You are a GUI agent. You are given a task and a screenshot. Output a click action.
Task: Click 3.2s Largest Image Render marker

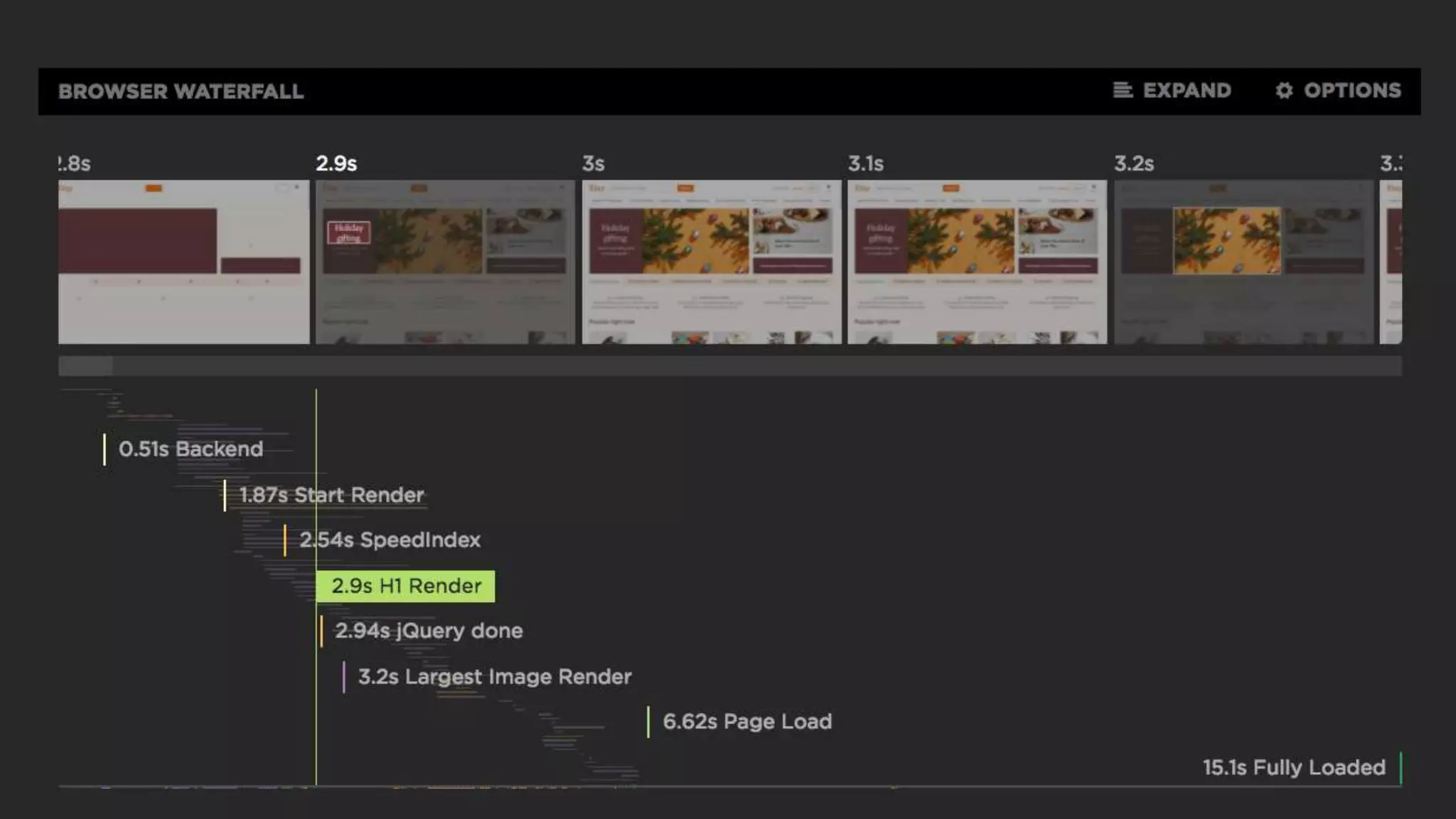coord(494,677)
